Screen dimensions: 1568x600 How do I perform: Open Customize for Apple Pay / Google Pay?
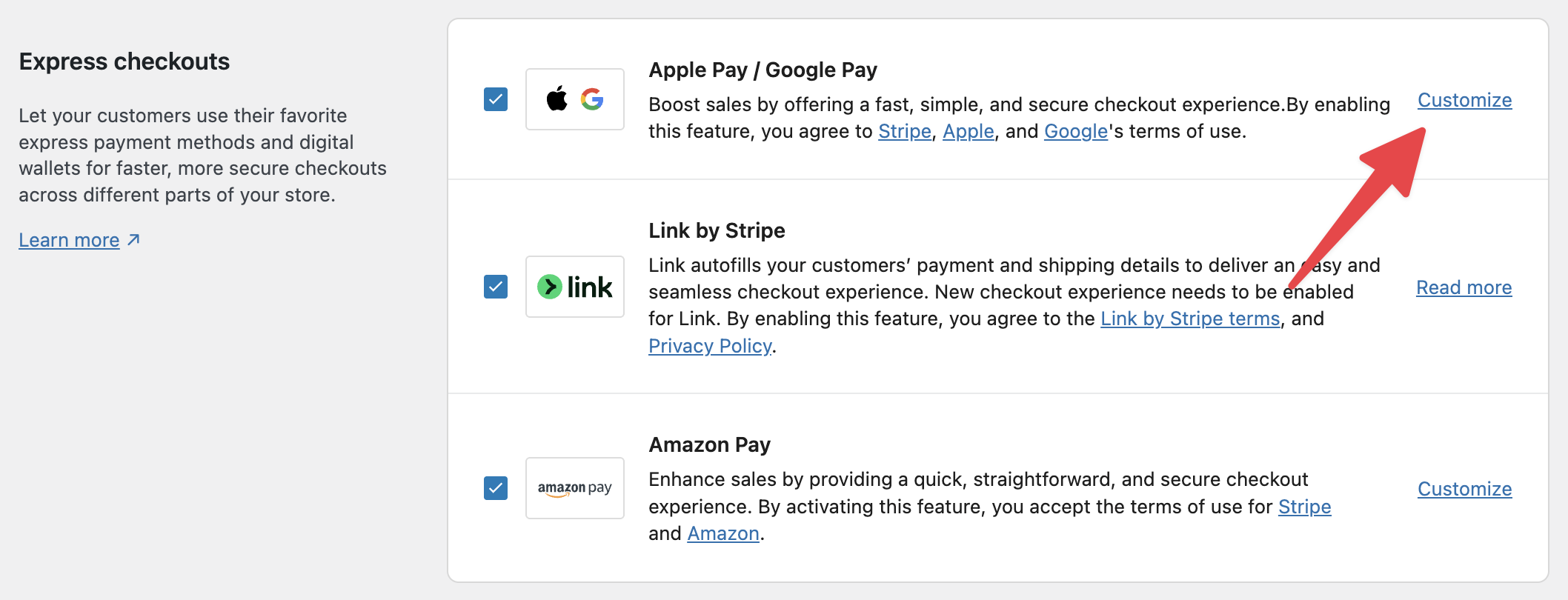[1464, 100]
